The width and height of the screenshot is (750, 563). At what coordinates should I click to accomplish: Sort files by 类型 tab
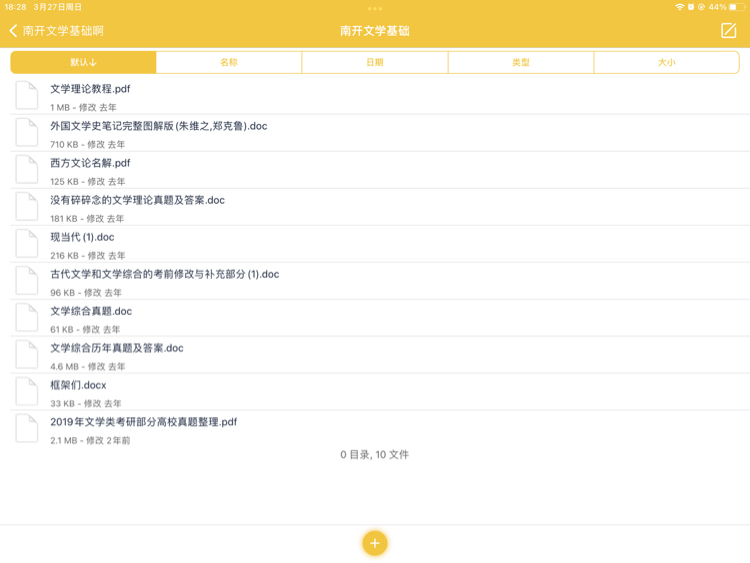(521, 62)
